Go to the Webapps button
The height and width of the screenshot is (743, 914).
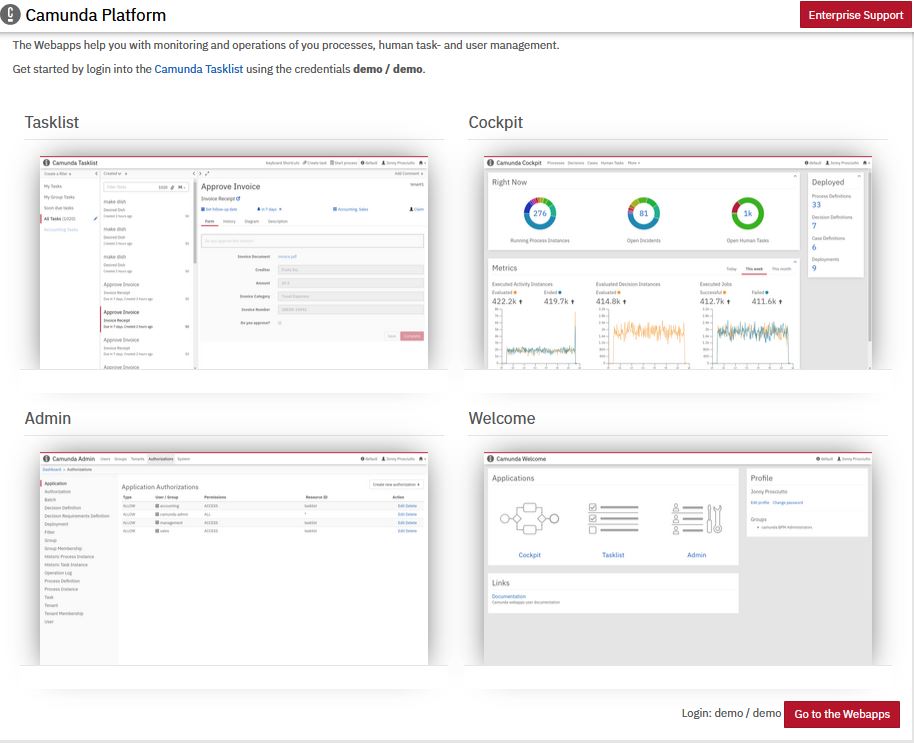[x=842, y=714]
